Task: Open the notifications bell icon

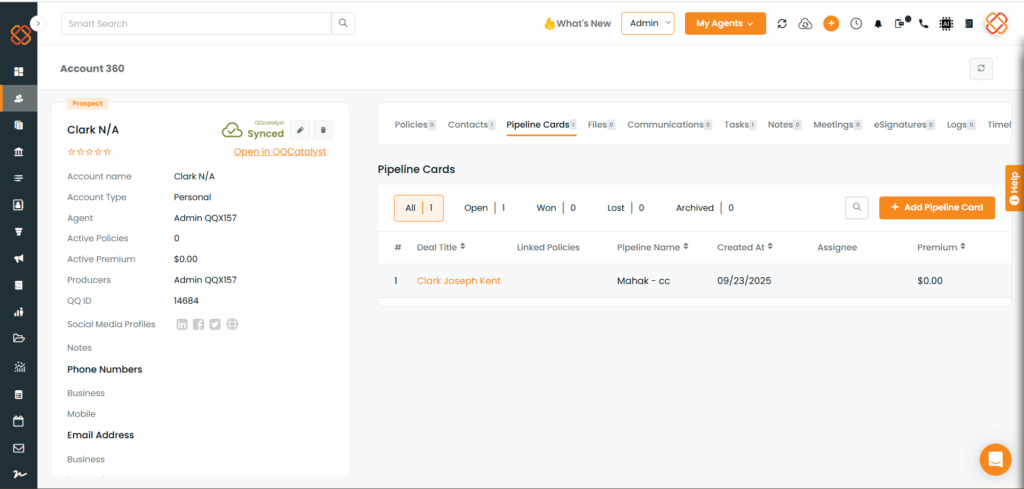Action: coord(878,24)
